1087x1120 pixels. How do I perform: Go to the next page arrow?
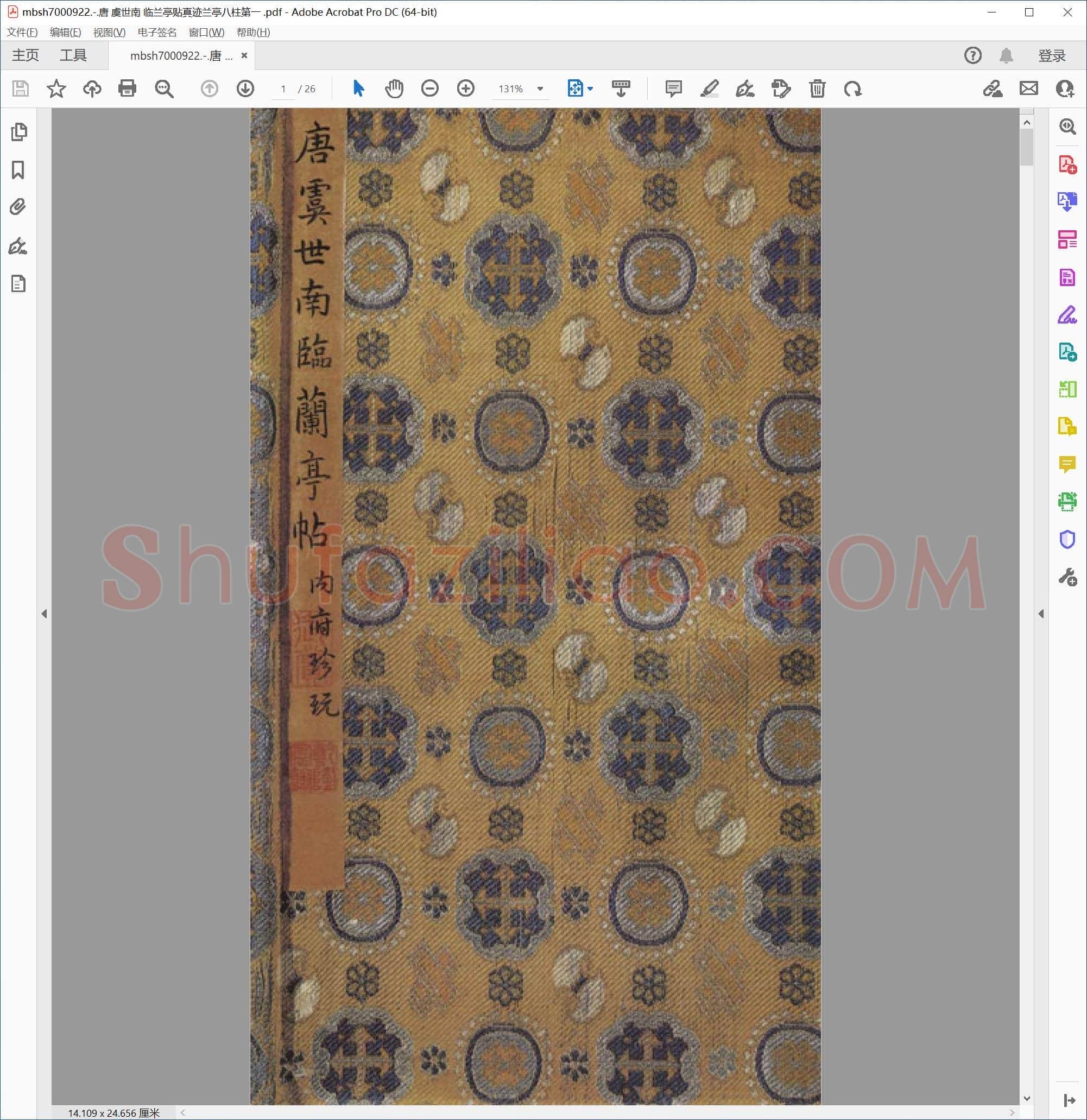click(x=245, y=88)
